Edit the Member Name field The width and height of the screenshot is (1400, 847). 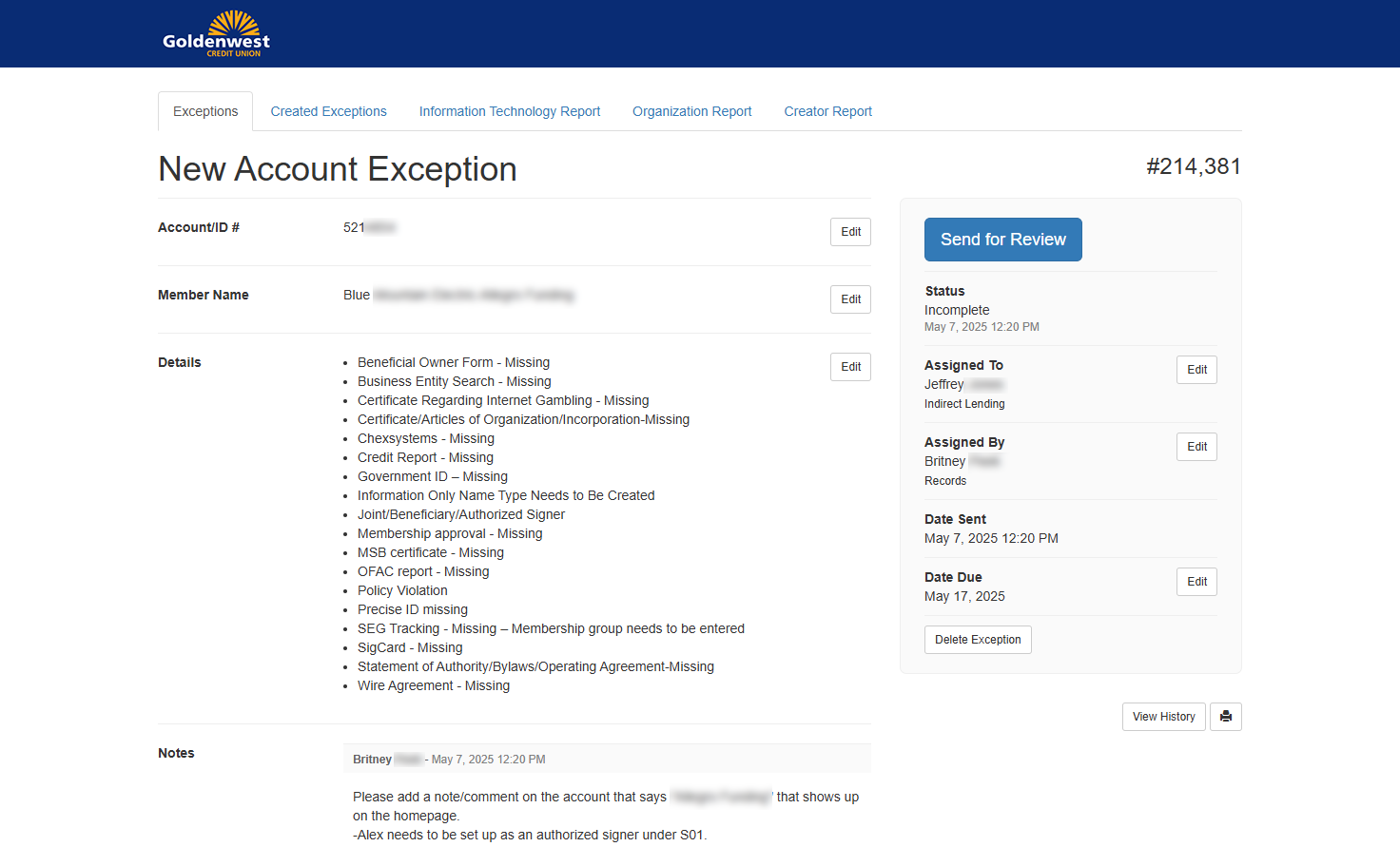pos(850,298)
